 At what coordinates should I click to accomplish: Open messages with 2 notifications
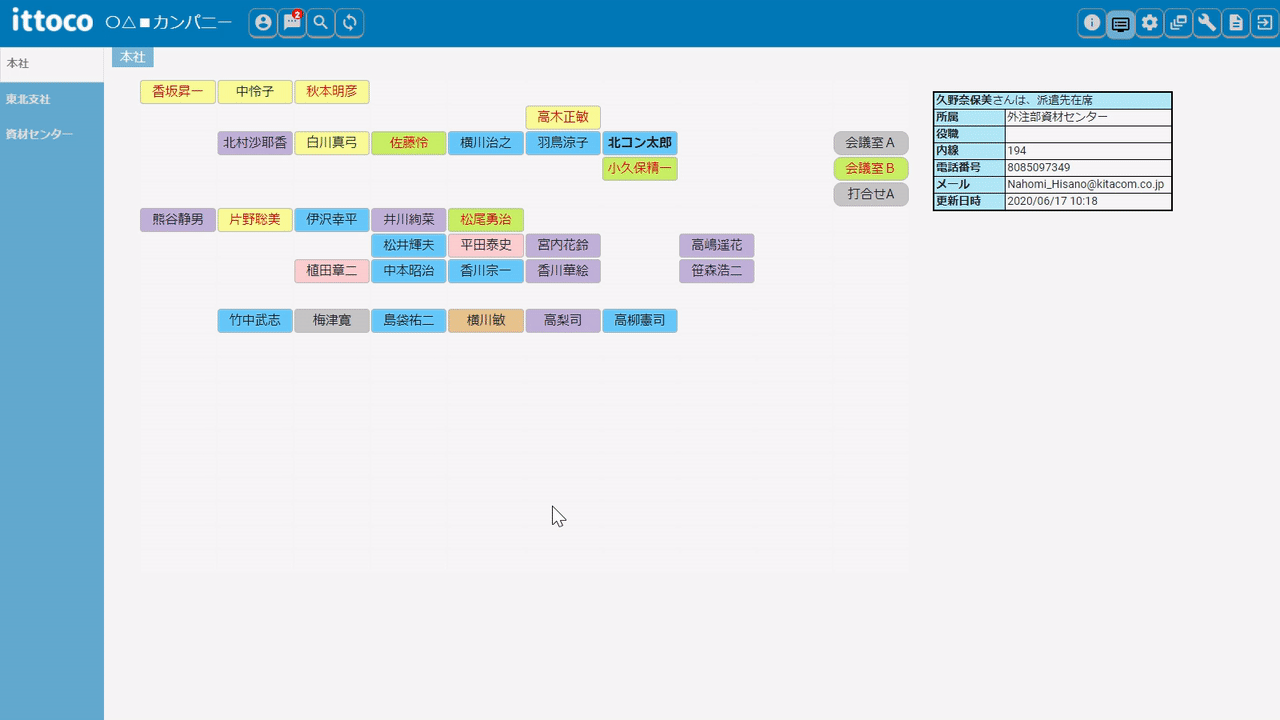292,23
